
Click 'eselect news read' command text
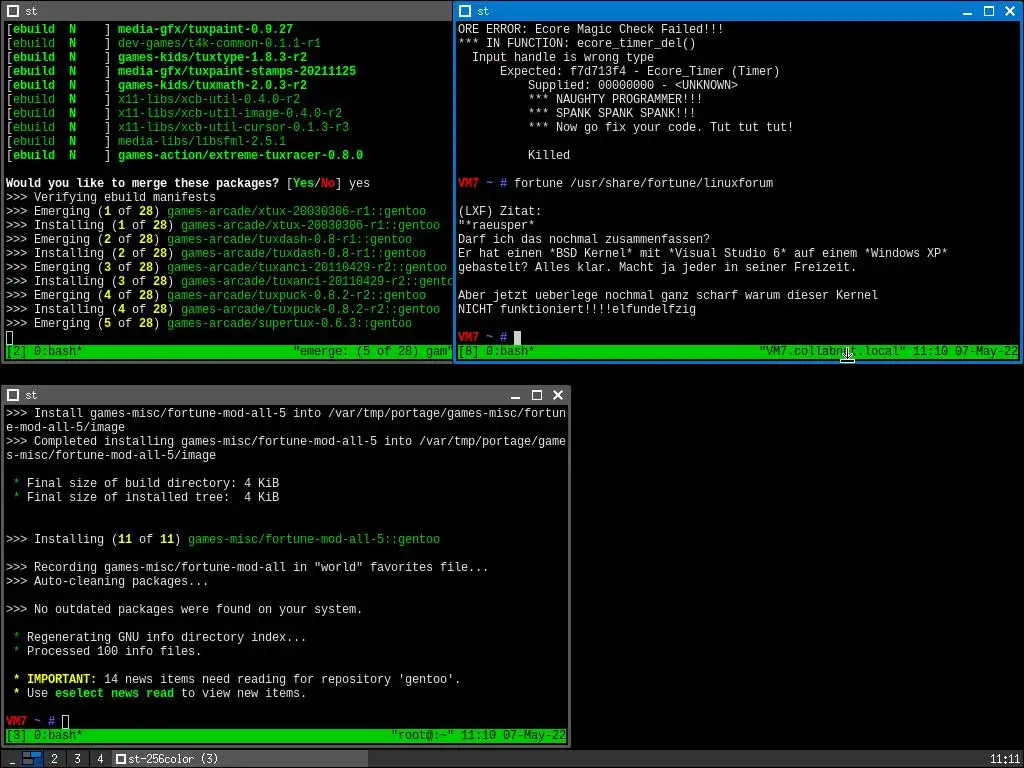coord(114,694)
